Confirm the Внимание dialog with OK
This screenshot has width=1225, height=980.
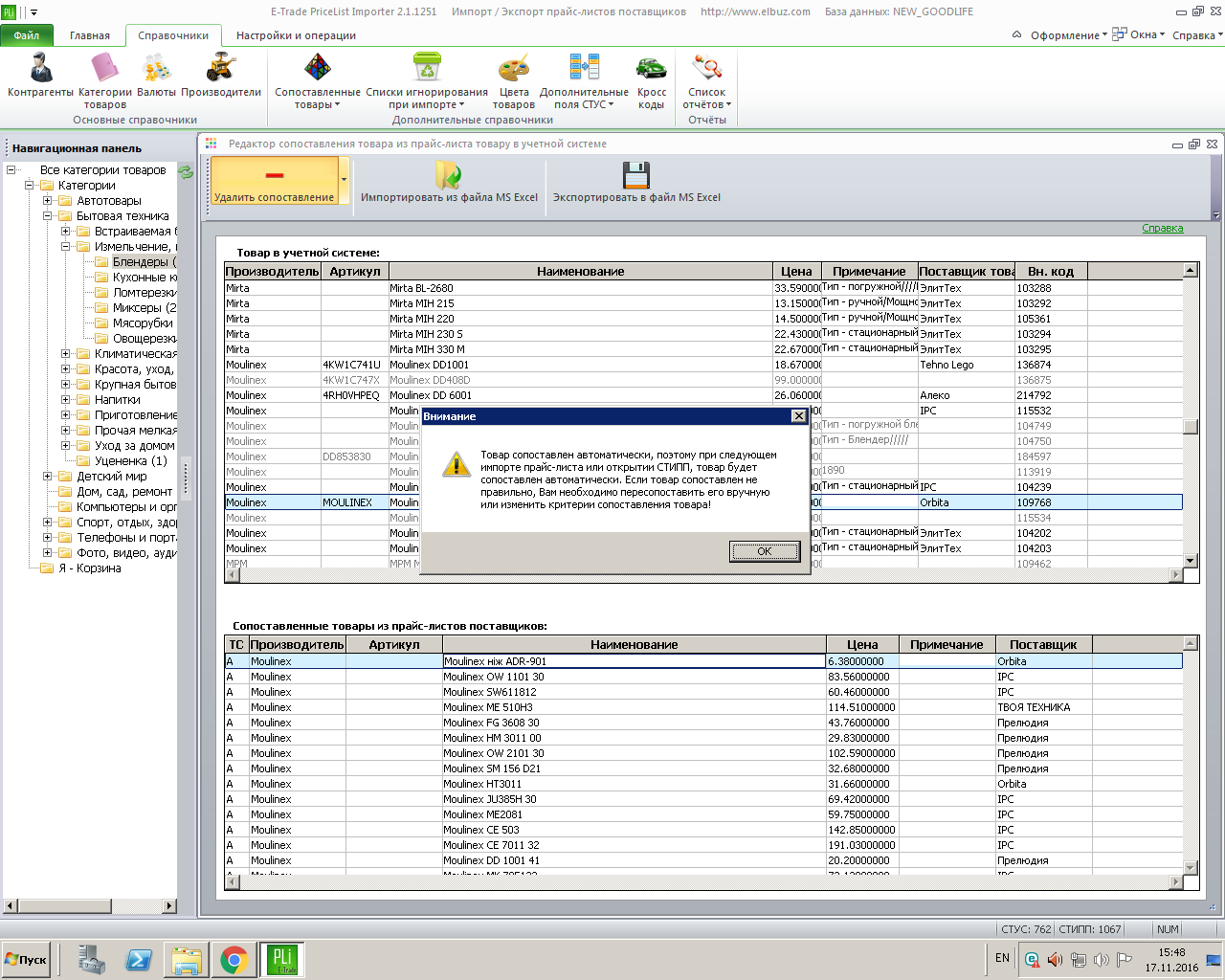tap(764, 551)
